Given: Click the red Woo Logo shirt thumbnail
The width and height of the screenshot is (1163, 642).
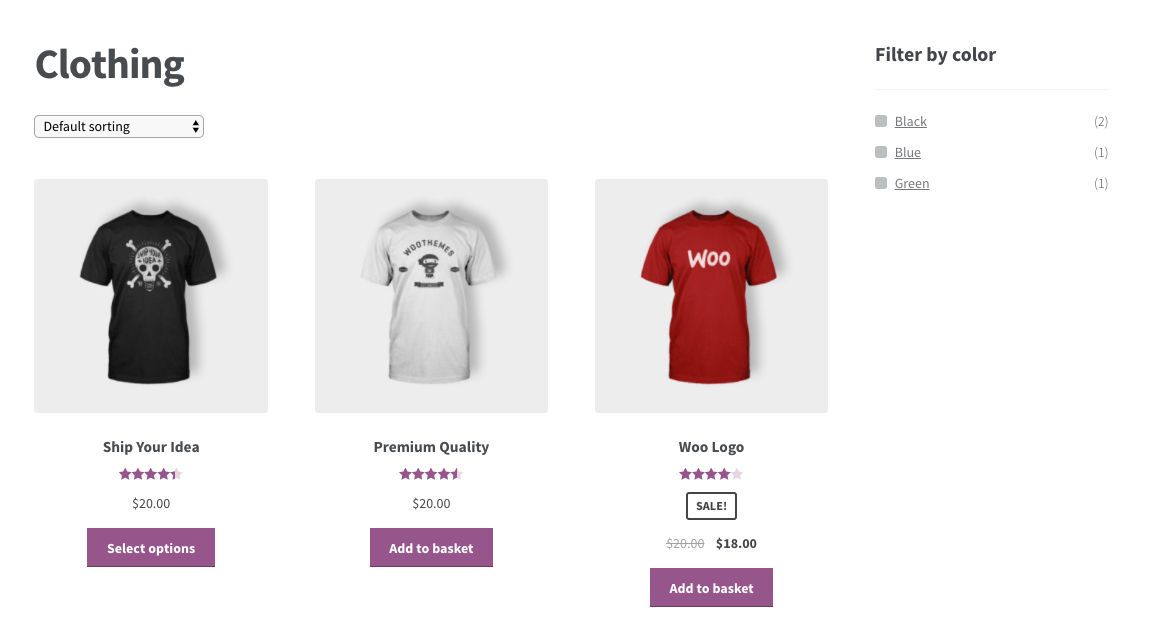Looking at the screenshot, I should (x=711, y=295).
